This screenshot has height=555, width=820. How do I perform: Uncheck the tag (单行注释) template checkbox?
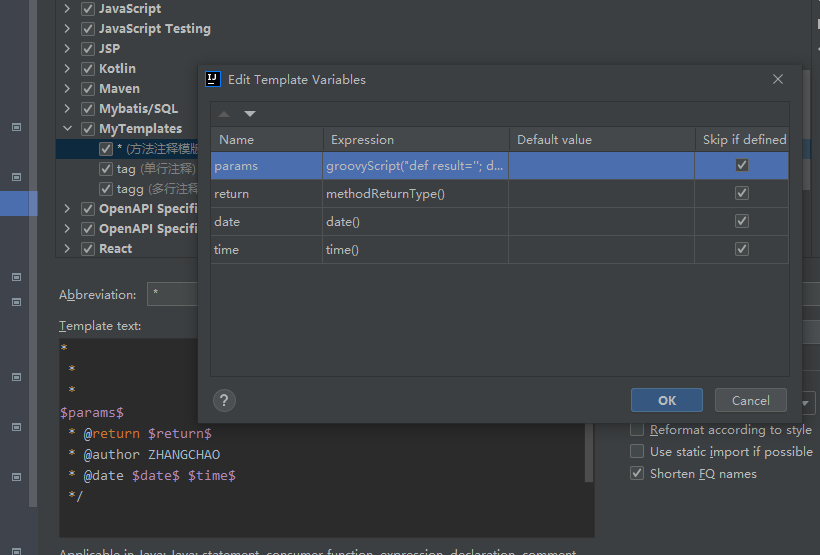[x=106, y=169]
